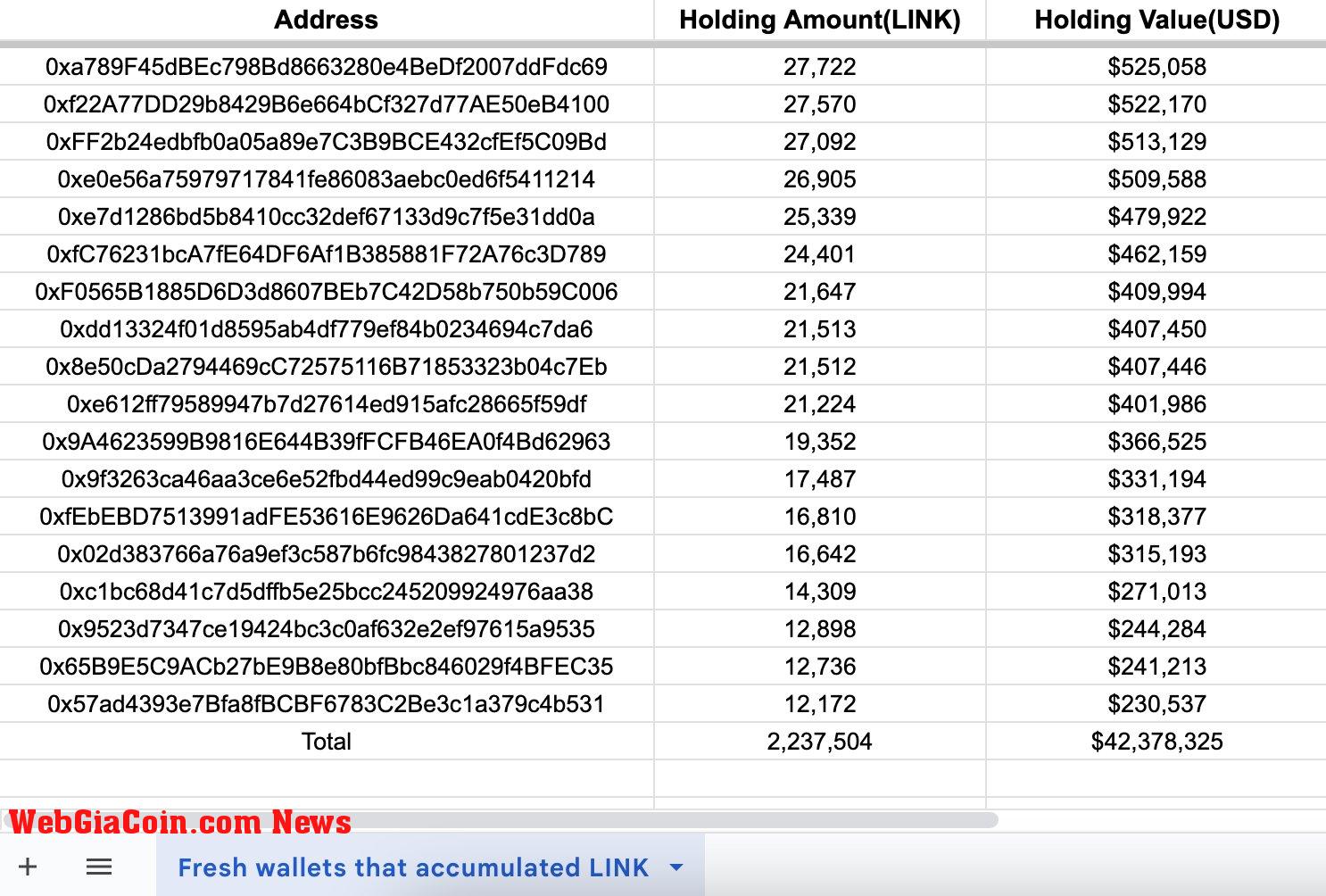1326x896 pixels.
Task: Select the Total label cell
Action: coord(327,742)
